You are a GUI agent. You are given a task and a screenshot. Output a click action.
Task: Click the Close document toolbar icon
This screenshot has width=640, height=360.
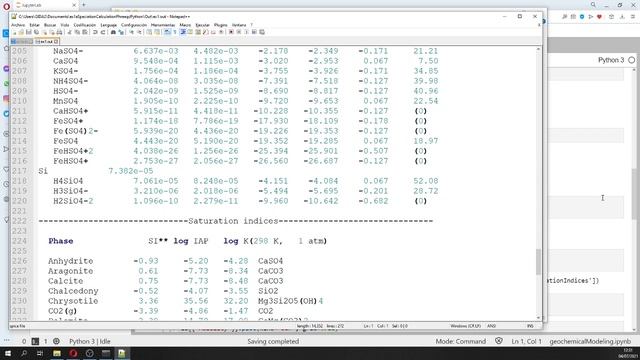pos(44,32)
